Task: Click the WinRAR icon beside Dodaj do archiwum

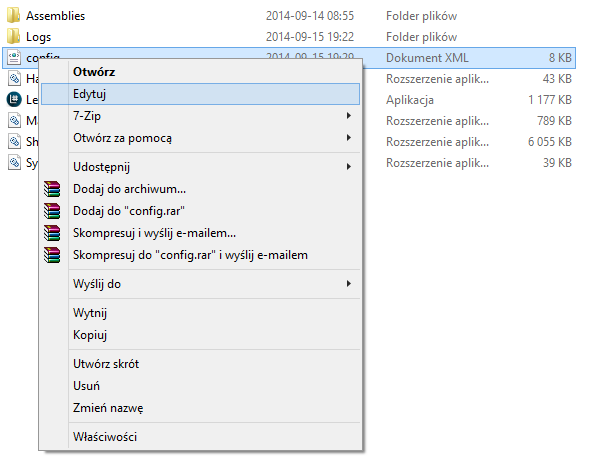Action: (52, 189)
